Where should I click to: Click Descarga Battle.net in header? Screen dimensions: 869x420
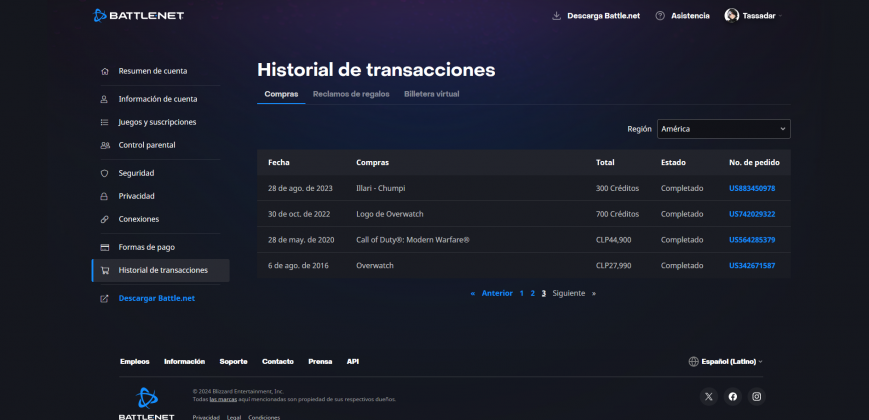click(x=604, y=16)
